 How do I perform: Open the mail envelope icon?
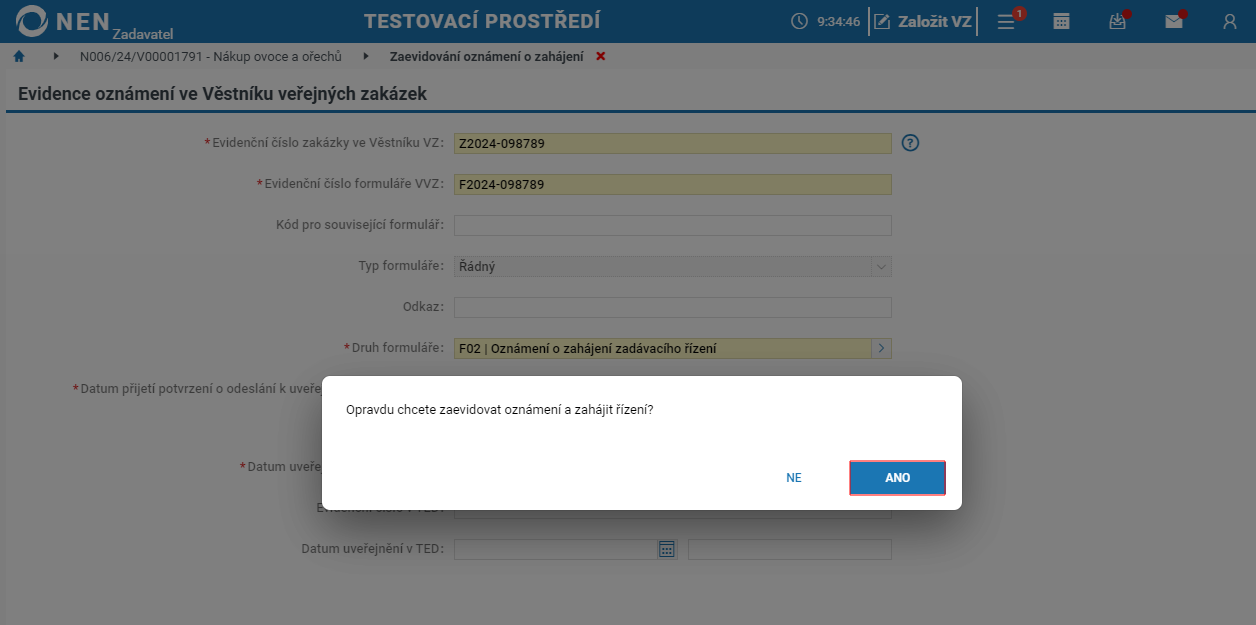1174,21
